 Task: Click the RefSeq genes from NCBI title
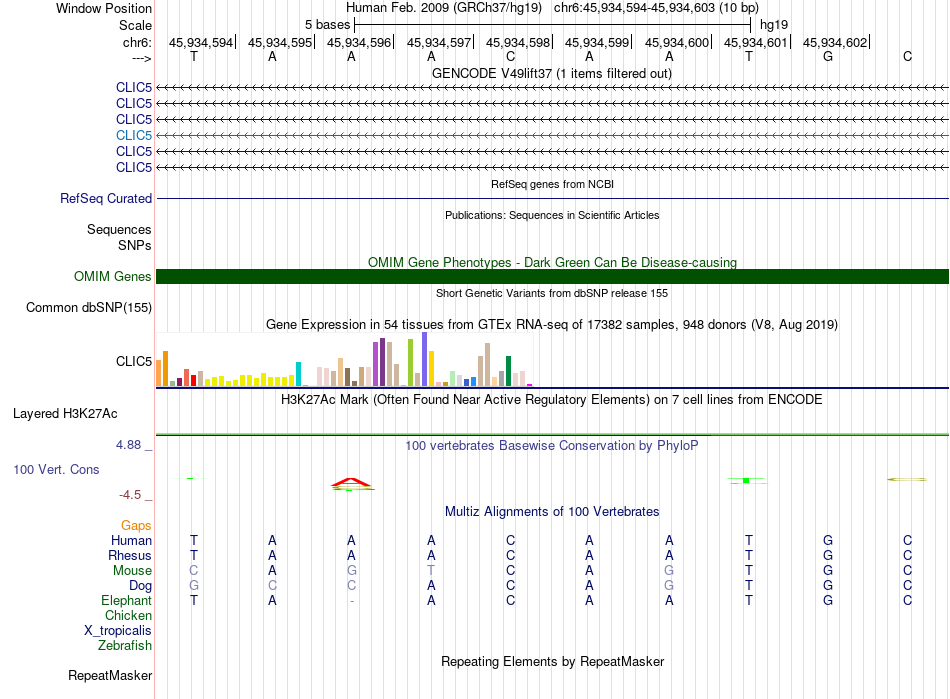[x=552, y=184]
